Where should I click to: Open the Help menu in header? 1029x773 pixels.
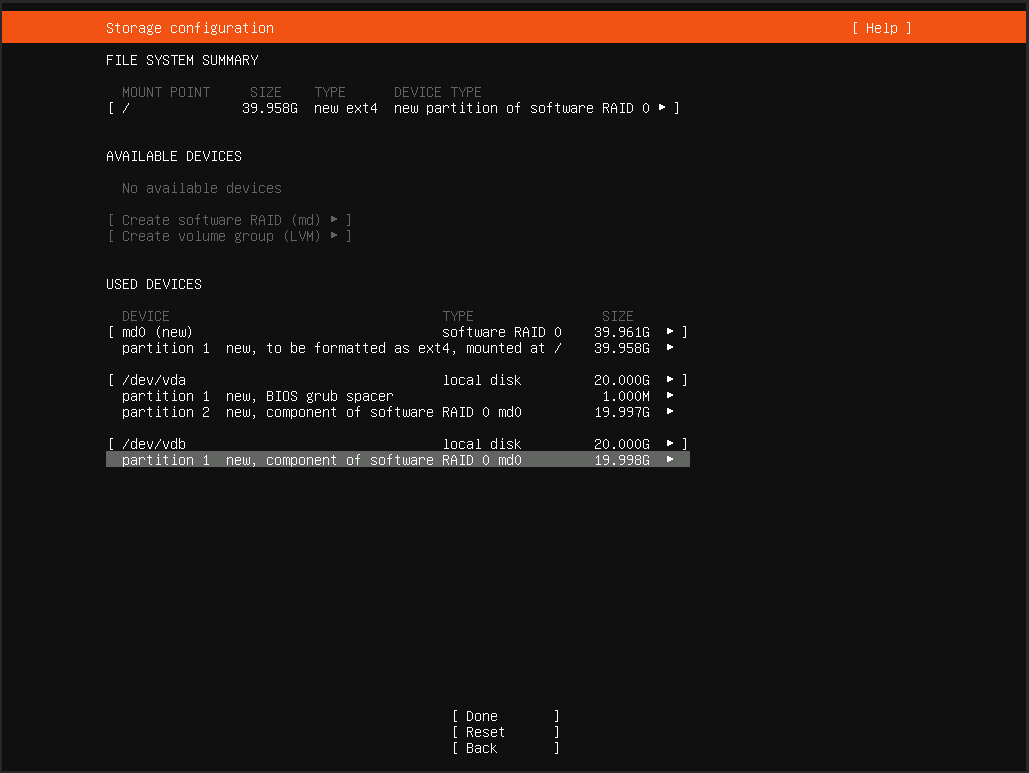coord(881,28)
